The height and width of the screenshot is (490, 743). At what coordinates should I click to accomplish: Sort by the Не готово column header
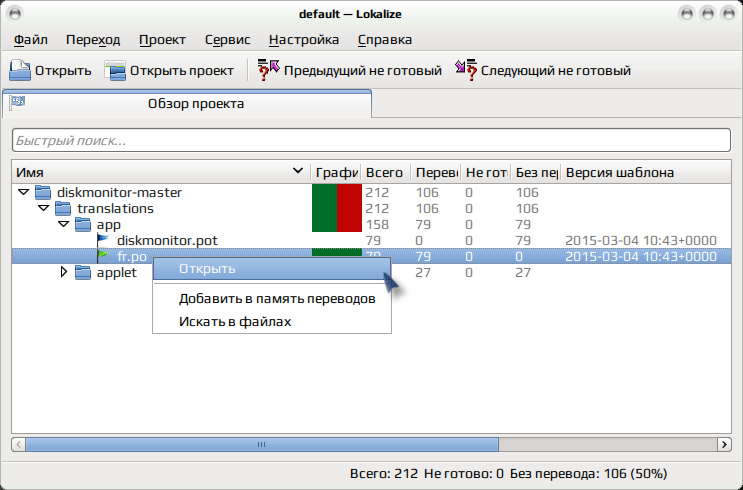[x=486, y=172]
